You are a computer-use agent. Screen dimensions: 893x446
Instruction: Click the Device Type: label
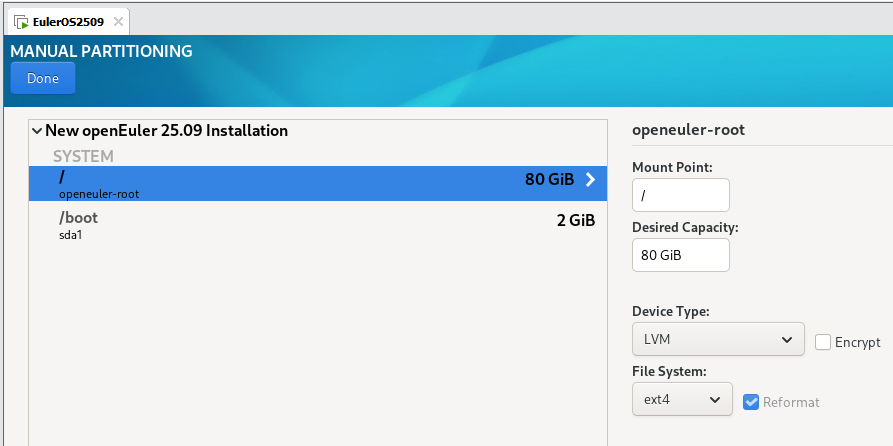click(x=671, y=312)
